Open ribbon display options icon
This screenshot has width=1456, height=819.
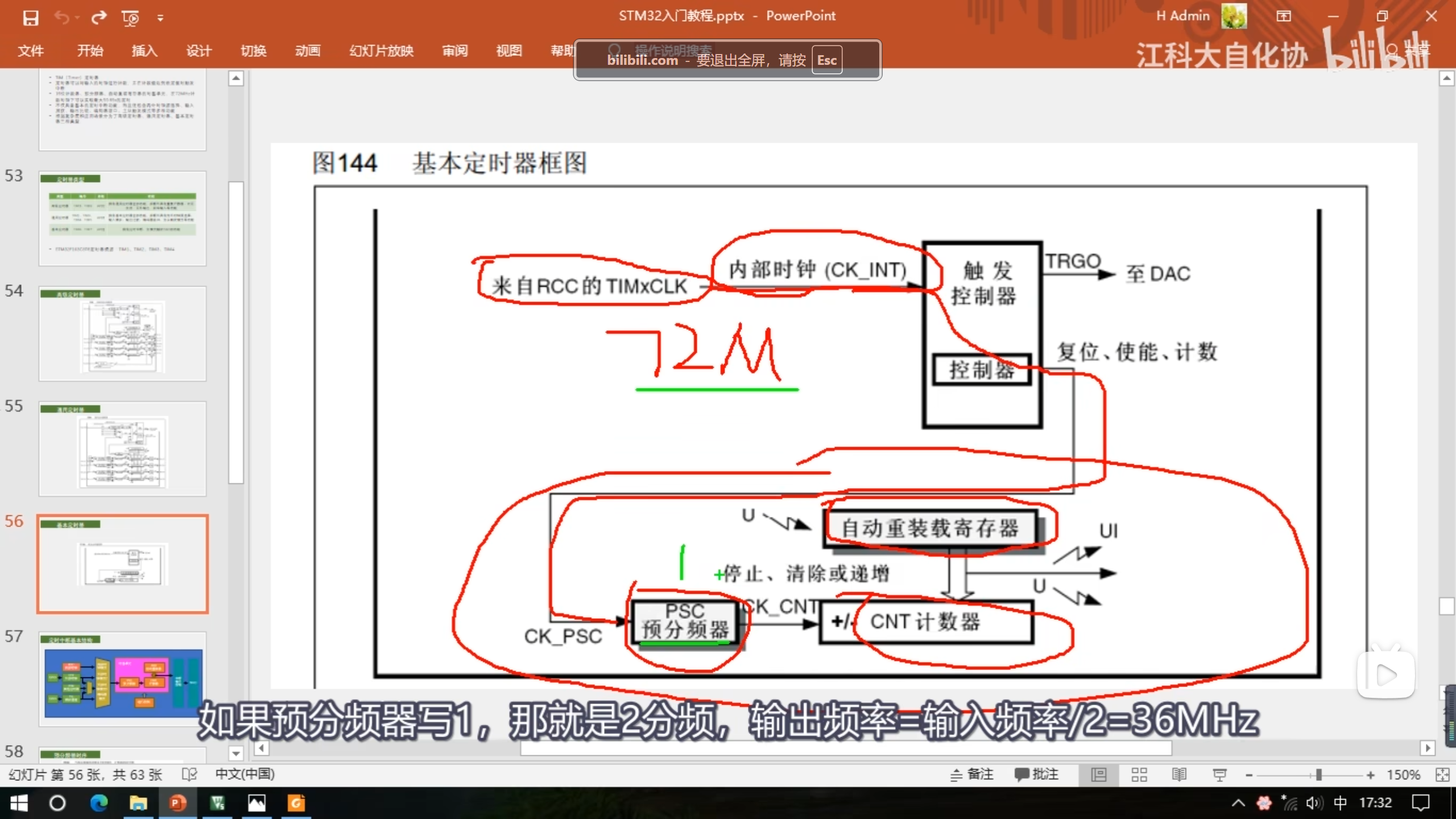(x=1284, y=16)
